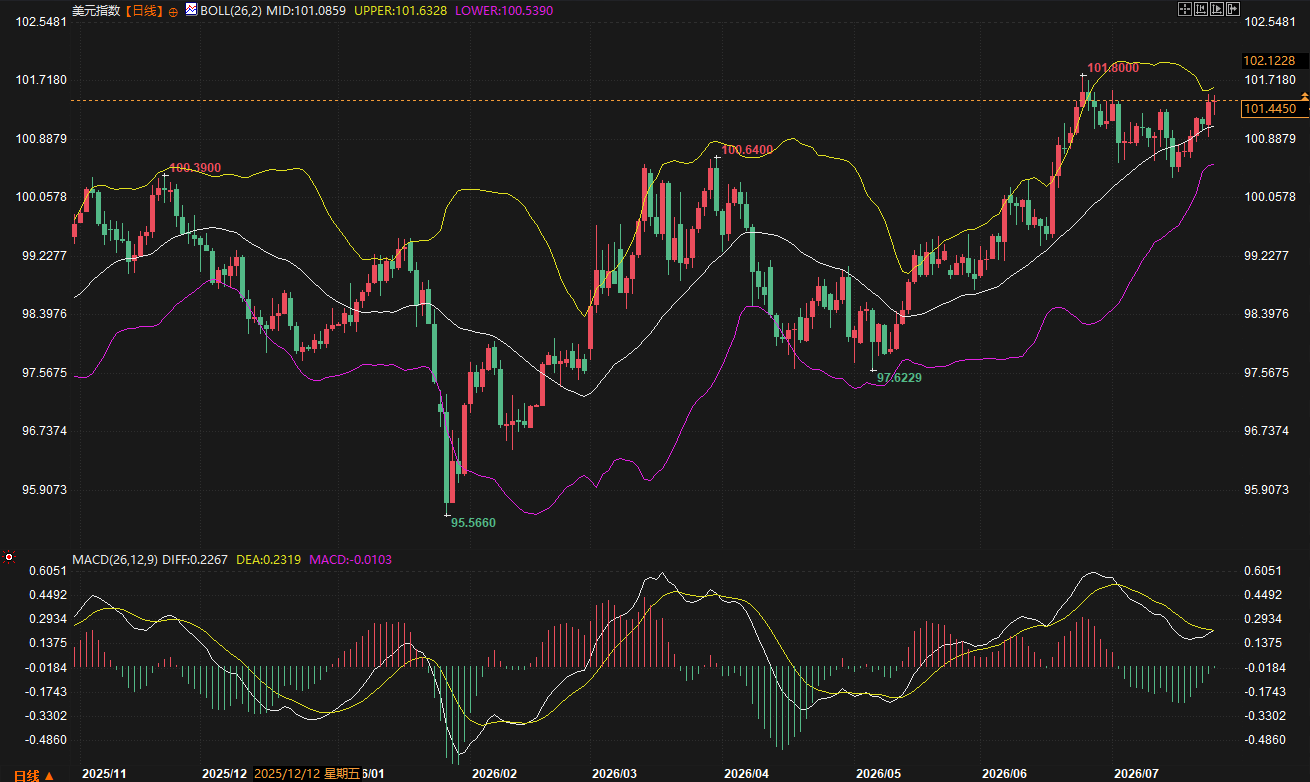Click the UPPER:101.6328 value
Image resolution: width=1310 pixels, height=782 pixels.
[400, 10]
